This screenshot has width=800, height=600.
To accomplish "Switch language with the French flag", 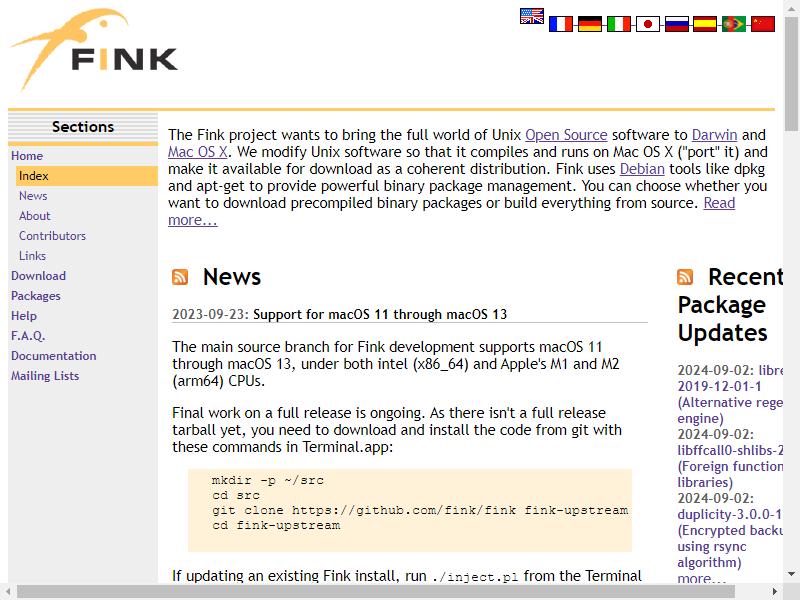I will point(561,24).
